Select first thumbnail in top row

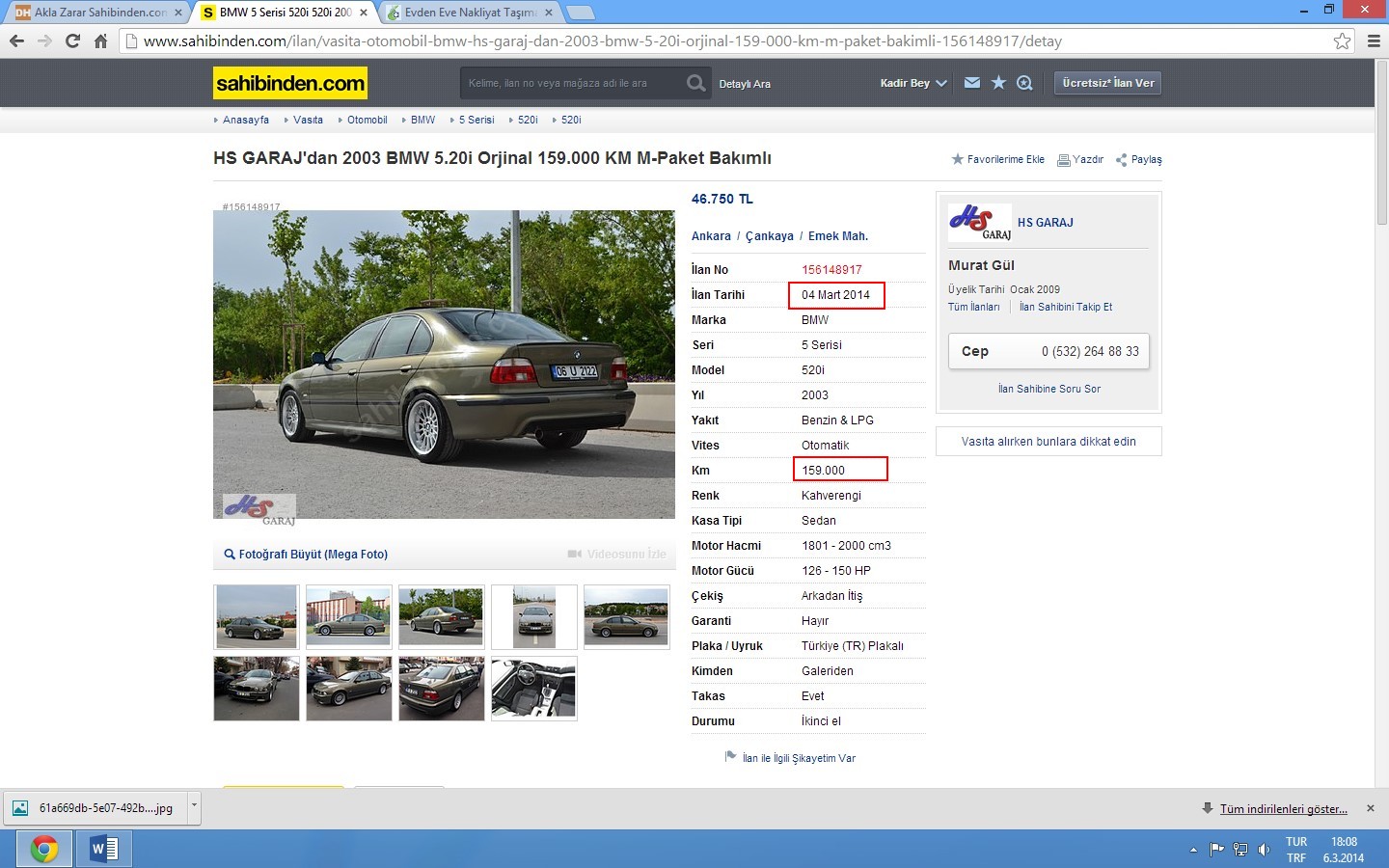[257, 616]
